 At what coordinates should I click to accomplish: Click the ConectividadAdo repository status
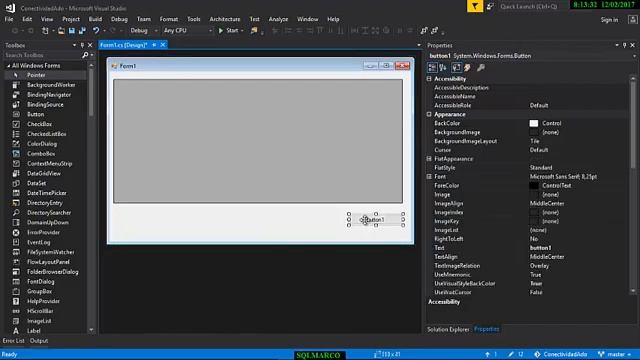click(560, 354)
